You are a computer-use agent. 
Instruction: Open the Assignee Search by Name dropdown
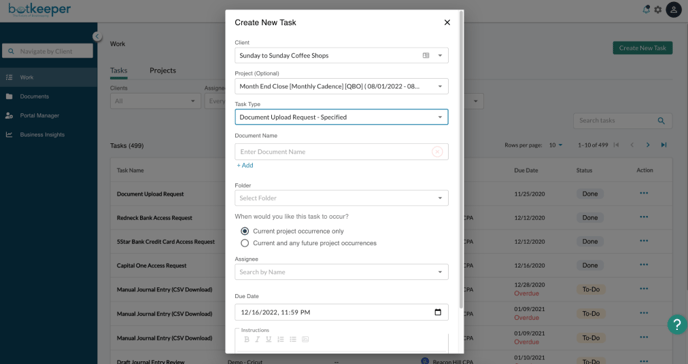pos(341,272)
